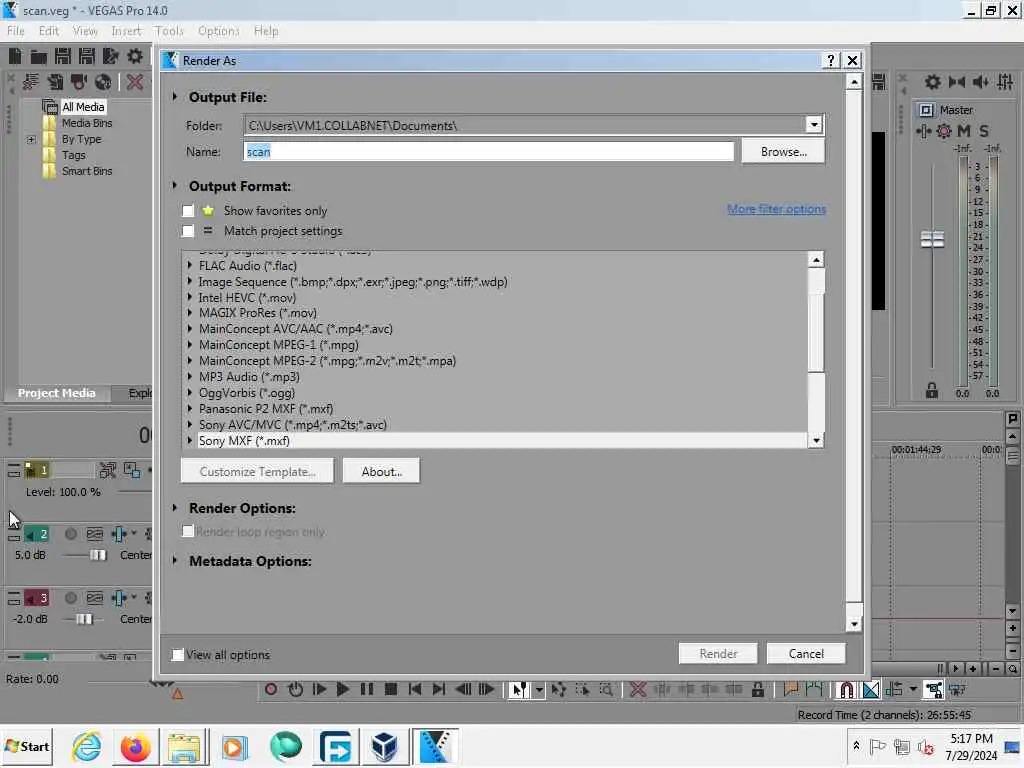Expand Sony MXF format templates
This screenshot has width=1024, height=768.
point(190,441)
